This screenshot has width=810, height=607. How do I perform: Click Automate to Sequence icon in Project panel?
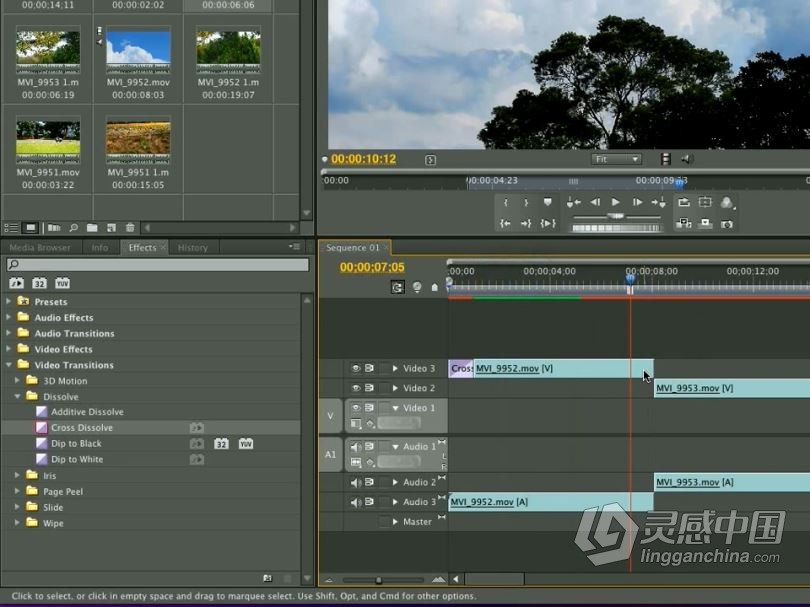54,228
